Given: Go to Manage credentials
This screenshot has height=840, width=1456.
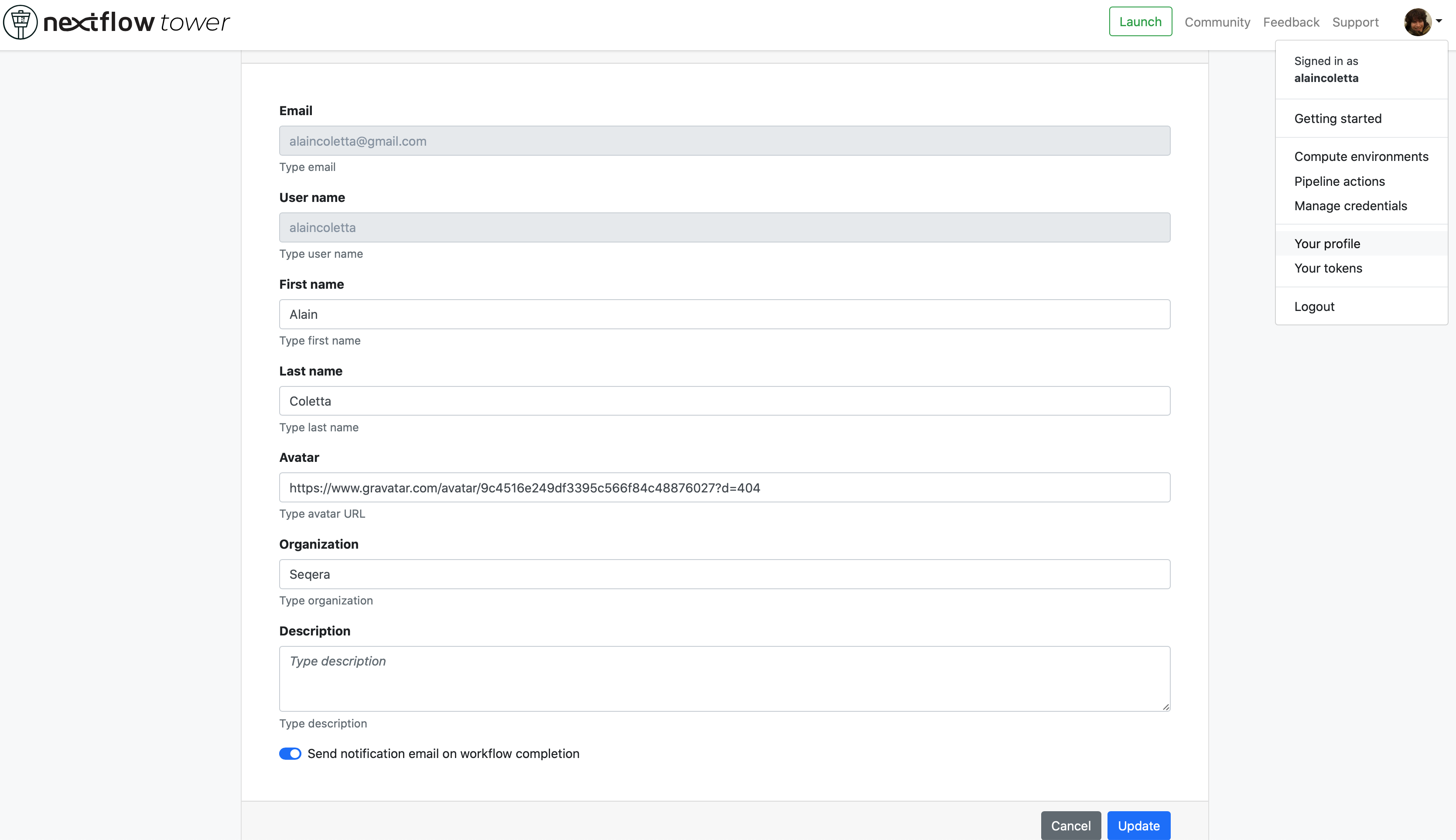Looking at the screenshot, I should click(1350, 206).
